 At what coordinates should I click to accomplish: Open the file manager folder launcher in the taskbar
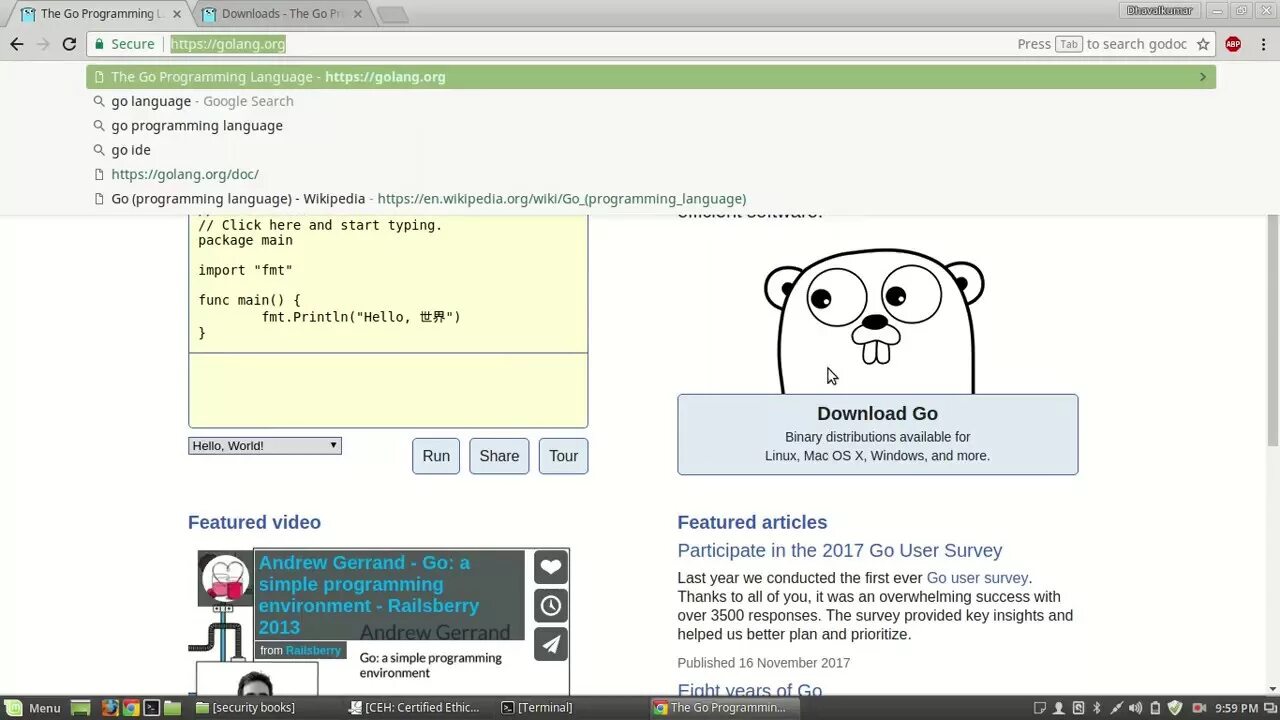[172, 708]
